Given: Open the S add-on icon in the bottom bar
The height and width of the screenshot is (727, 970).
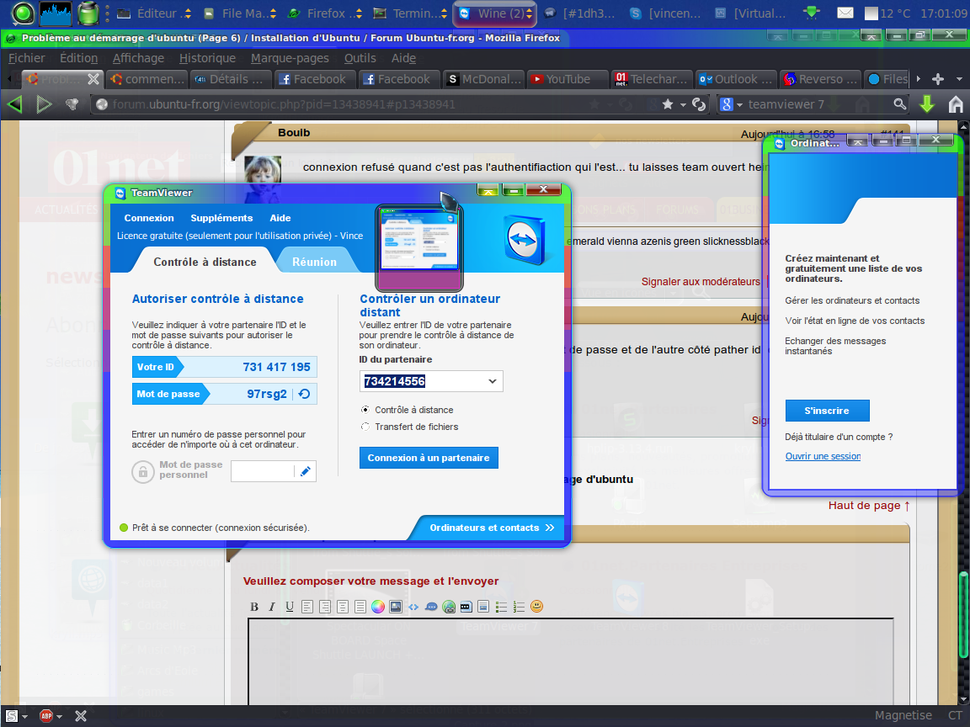Looking at the screenshot, I should point(12,716).
